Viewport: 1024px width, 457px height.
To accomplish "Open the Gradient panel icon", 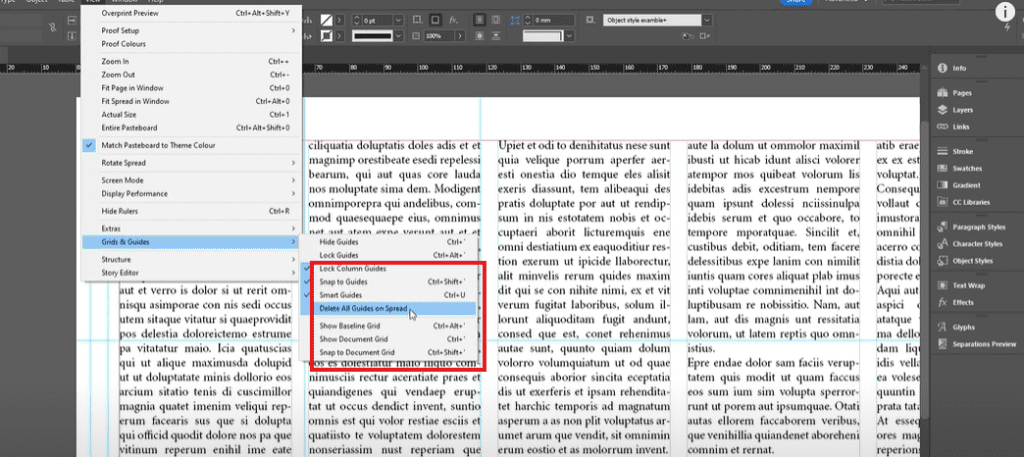I will click(x=942, y=185).
